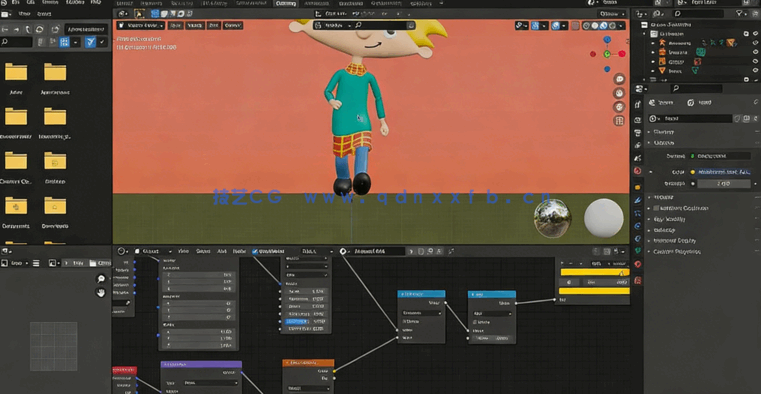Hide the Armature object via eye icon
This screenshot has width=761, height=394.
[x=756, y=43]
